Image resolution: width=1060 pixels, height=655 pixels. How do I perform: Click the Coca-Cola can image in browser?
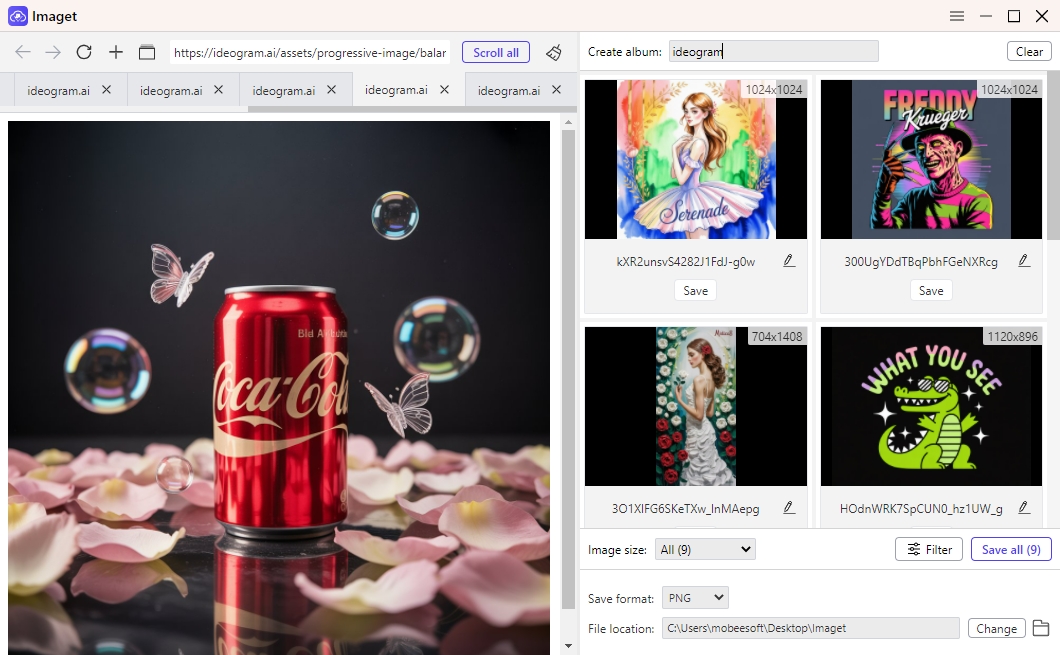coord(279,388)
